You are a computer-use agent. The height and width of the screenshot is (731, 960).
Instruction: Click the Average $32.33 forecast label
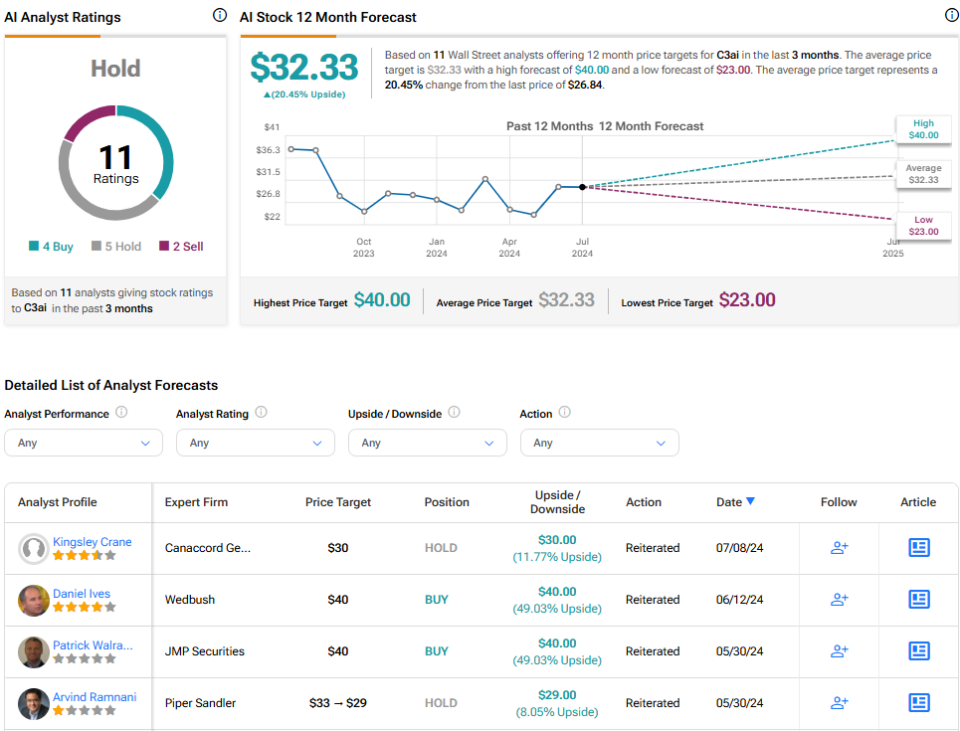(923, 174)
